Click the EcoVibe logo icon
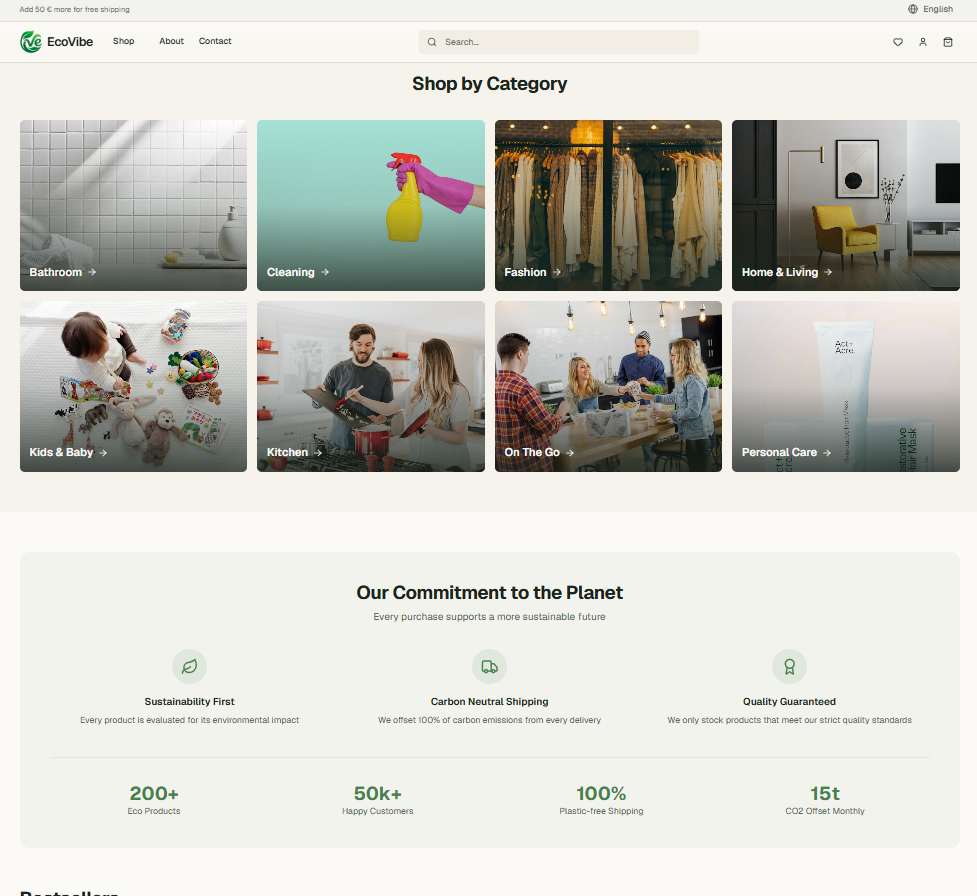Screen dimensions: 977x896 (x=31, y=42)
